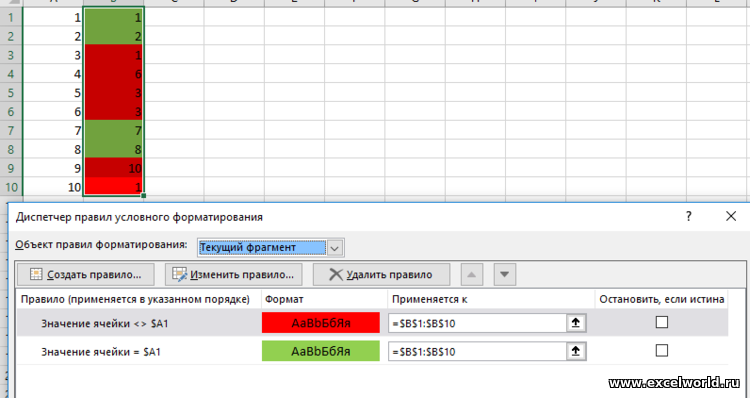Edit the applies-to range of the = $A1 rule

[477, 352]
